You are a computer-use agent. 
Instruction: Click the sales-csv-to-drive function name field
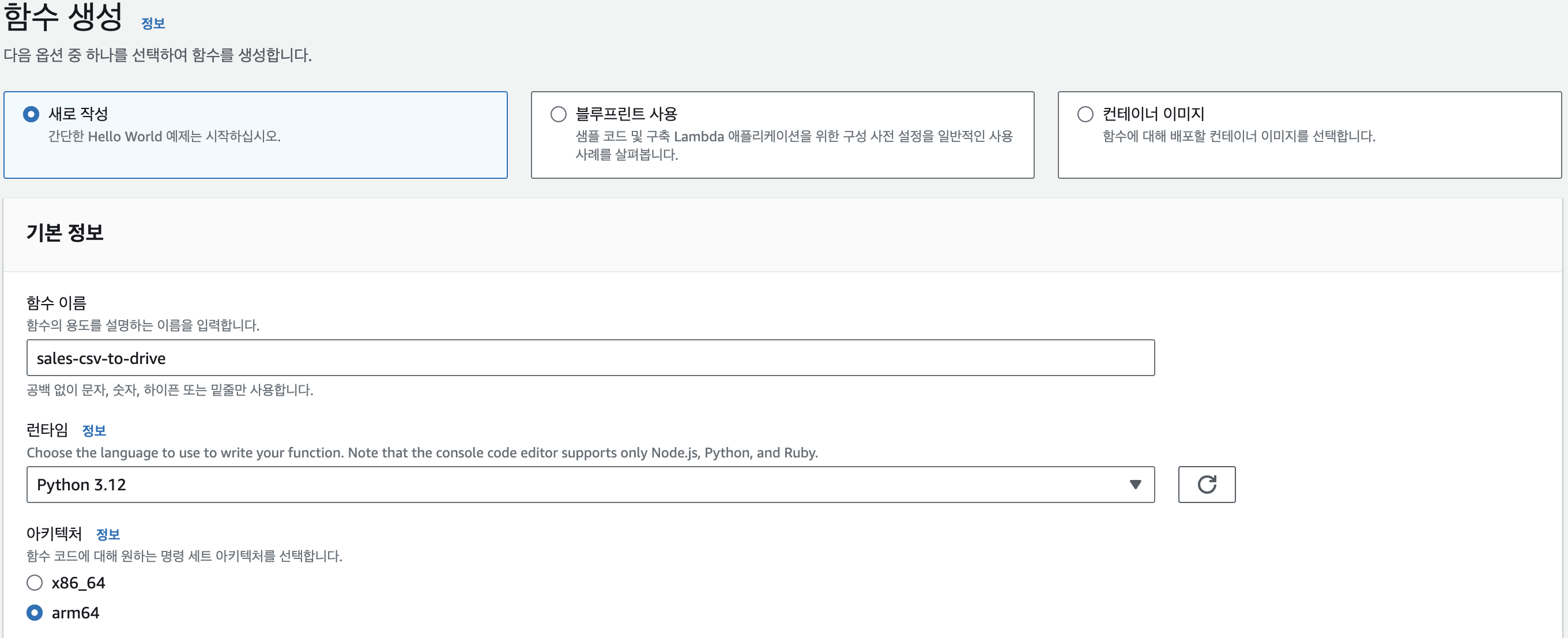click(590, 358)
